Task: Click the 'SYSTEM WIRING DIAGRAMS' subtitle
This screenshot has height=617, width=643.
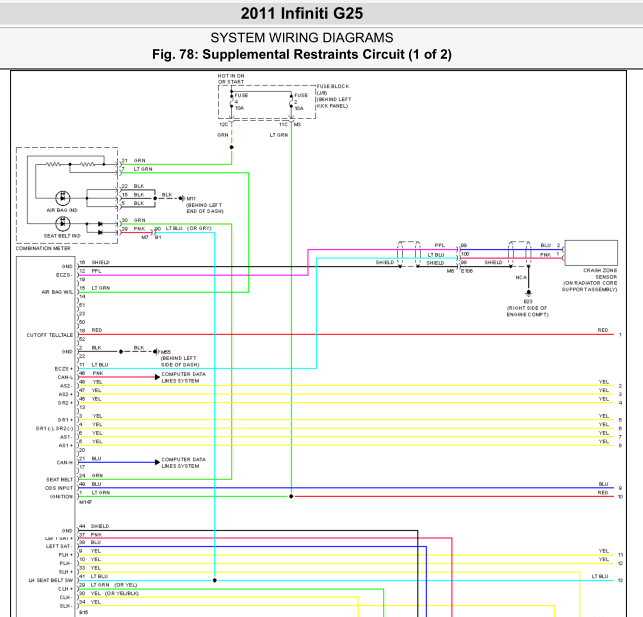Action: pos(302,38)
